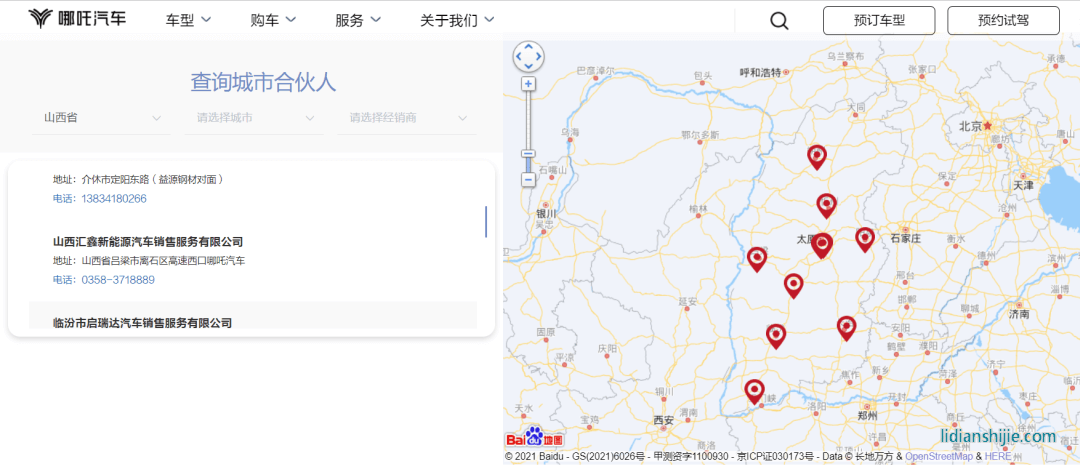
Task: Zoom out with the map minus button
Action: 528,180
